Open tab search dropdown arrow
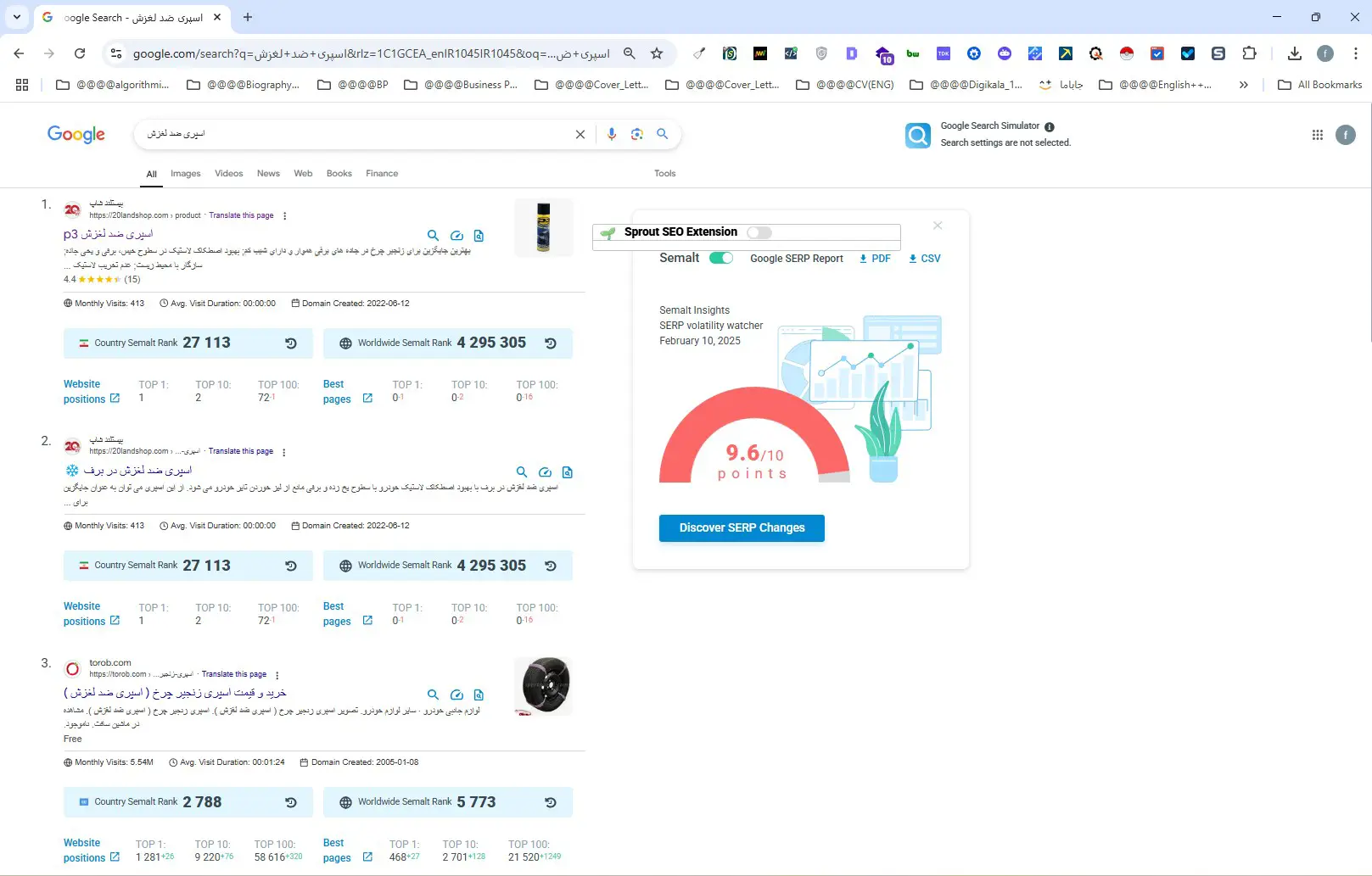This screenshot has height=876, width=1372. pos(17,17)
